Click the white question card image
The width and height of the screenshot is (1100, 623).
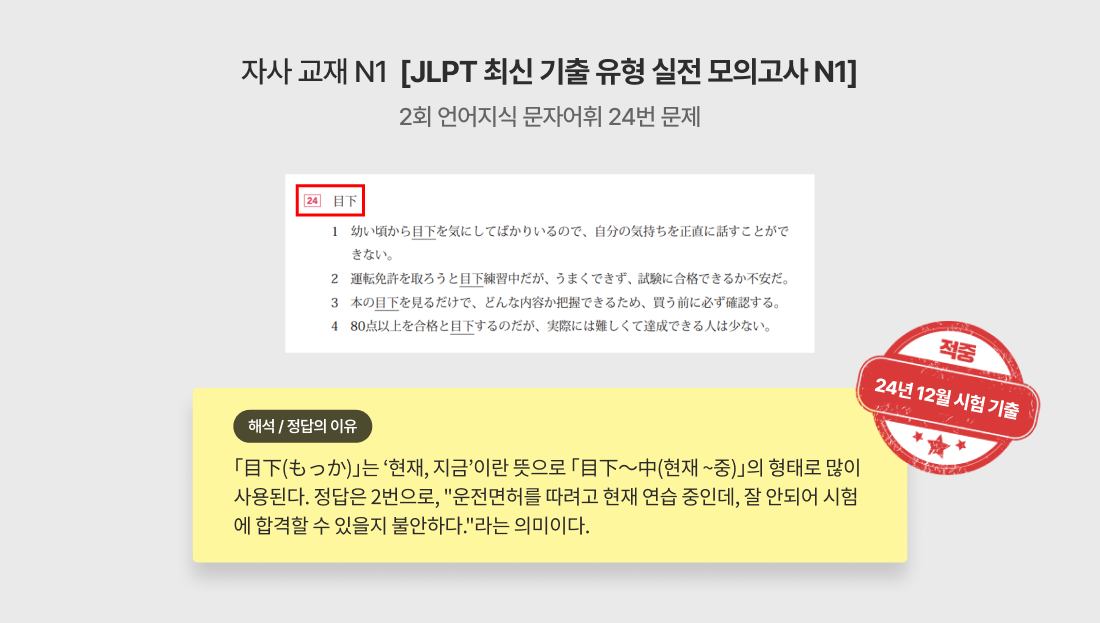pos(549,263)
